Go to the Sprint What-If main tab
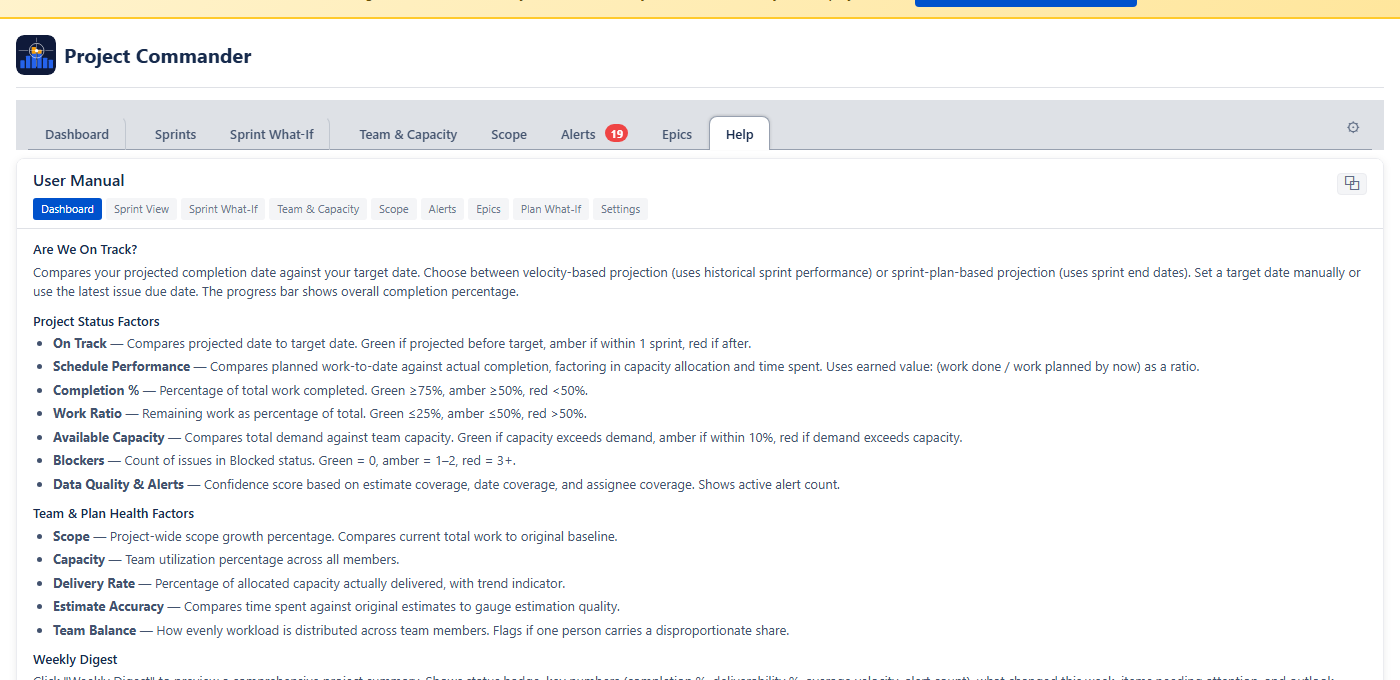Viewport: 1400px width, 680px height. [271, 134]
